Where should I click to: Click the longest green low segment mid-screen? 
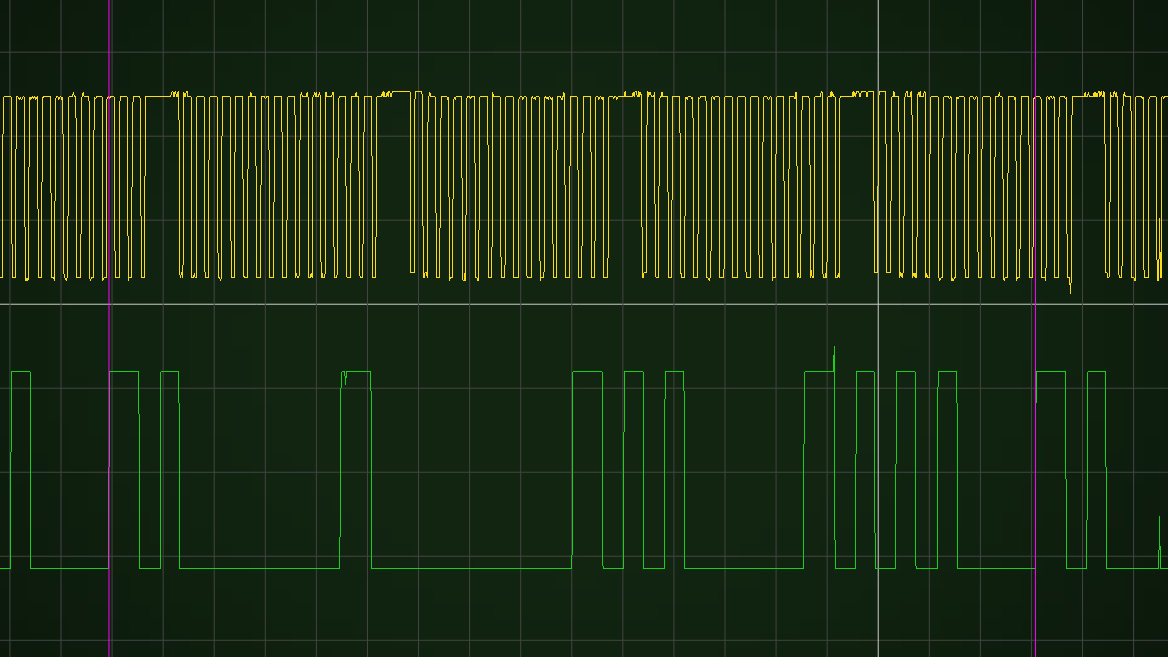pos(471,568)
